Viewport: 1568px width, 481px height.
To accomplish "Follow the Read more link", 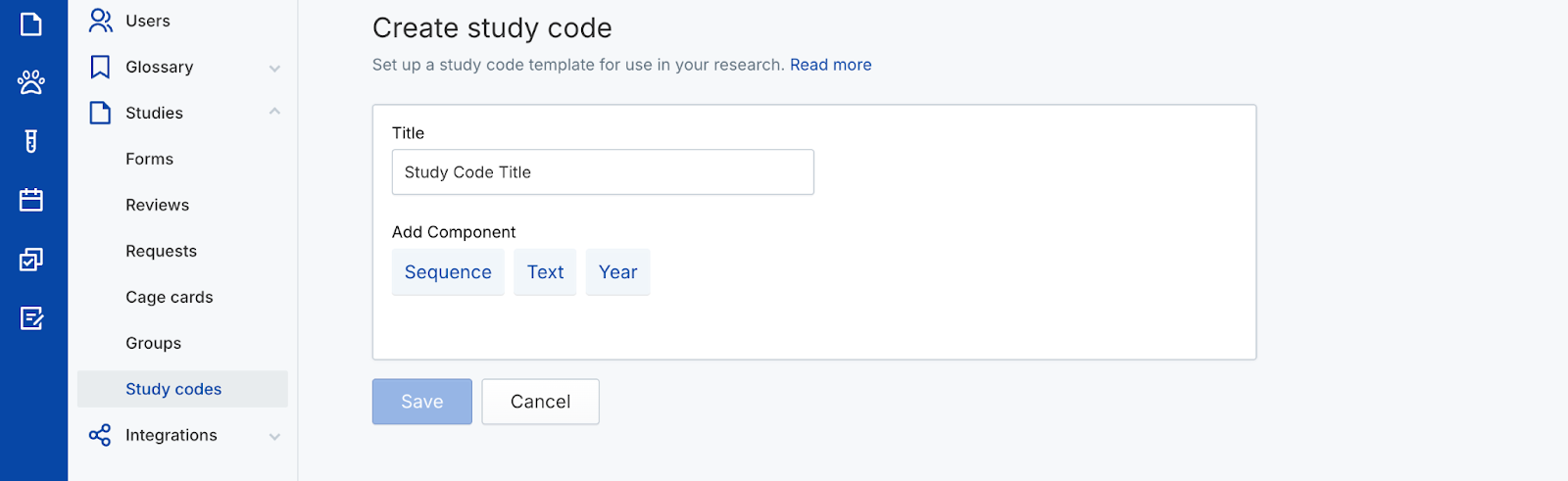I will coord(830,65).
